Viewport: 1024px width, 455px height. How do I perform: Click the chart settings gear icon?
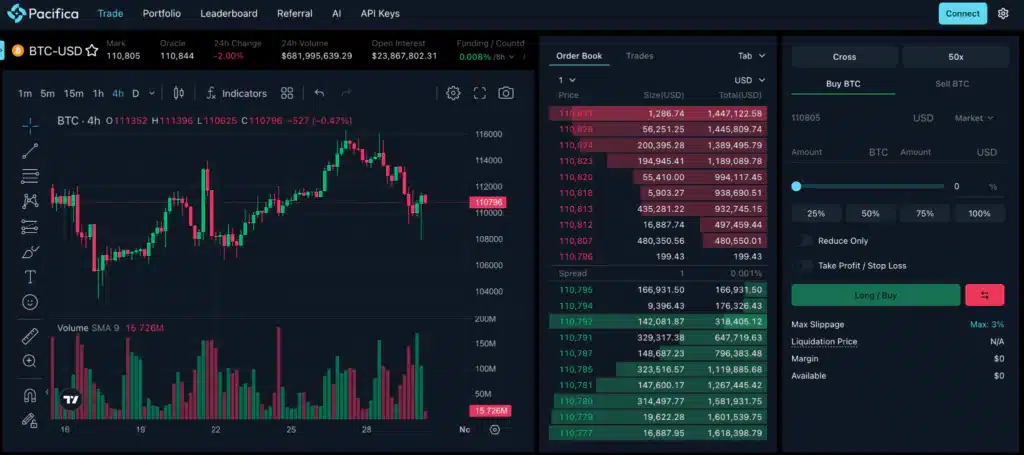(453, 93)
